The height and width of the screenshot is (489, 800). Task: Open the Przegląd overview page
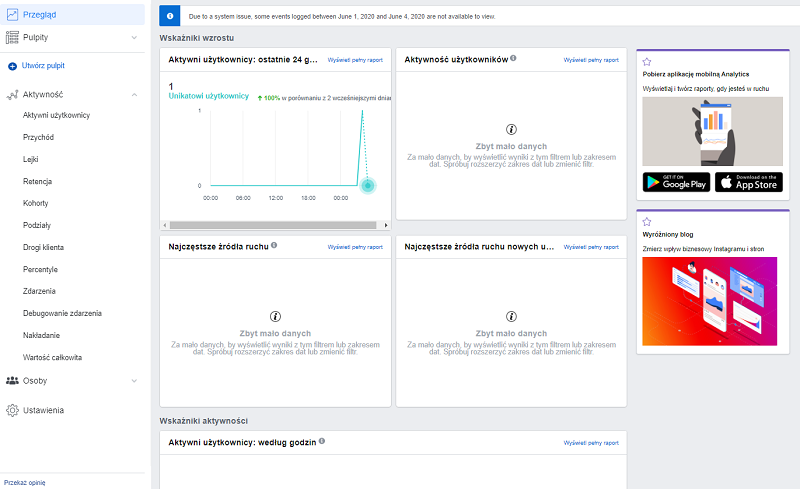click(72, 15)
